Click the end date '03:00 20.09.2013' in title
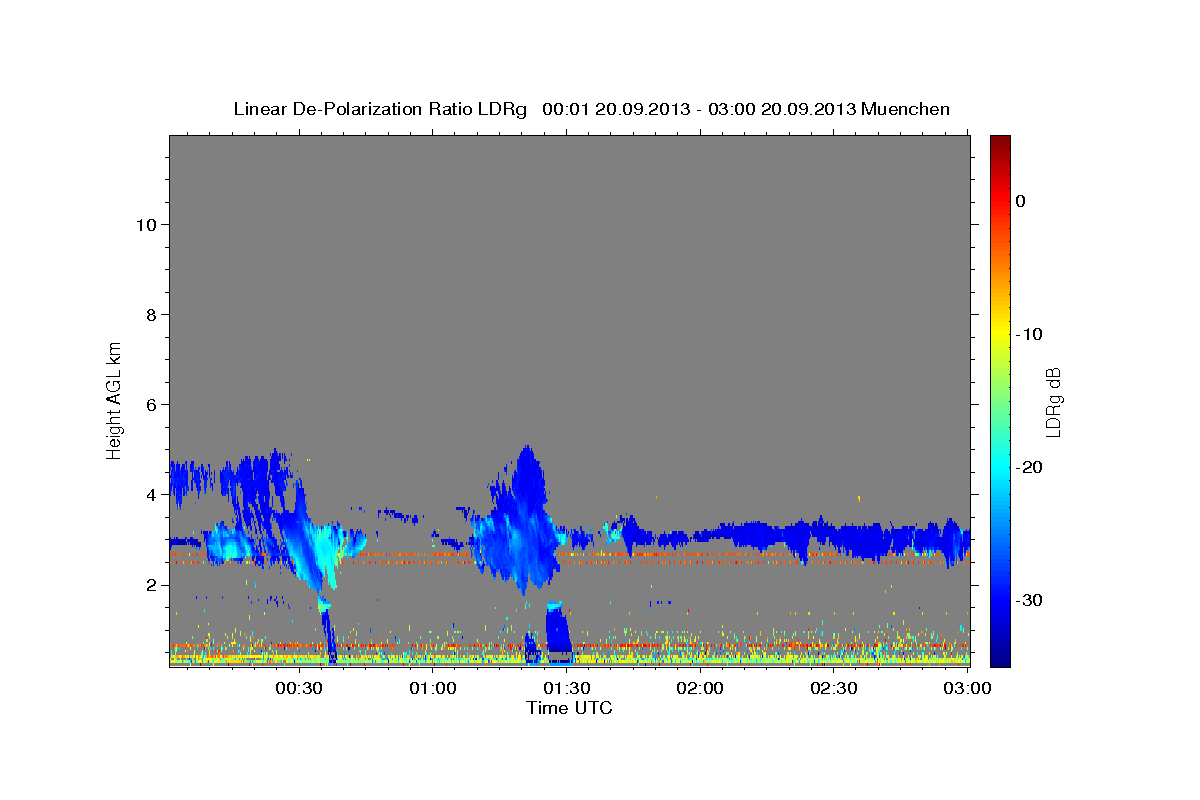 coord(781,109)
